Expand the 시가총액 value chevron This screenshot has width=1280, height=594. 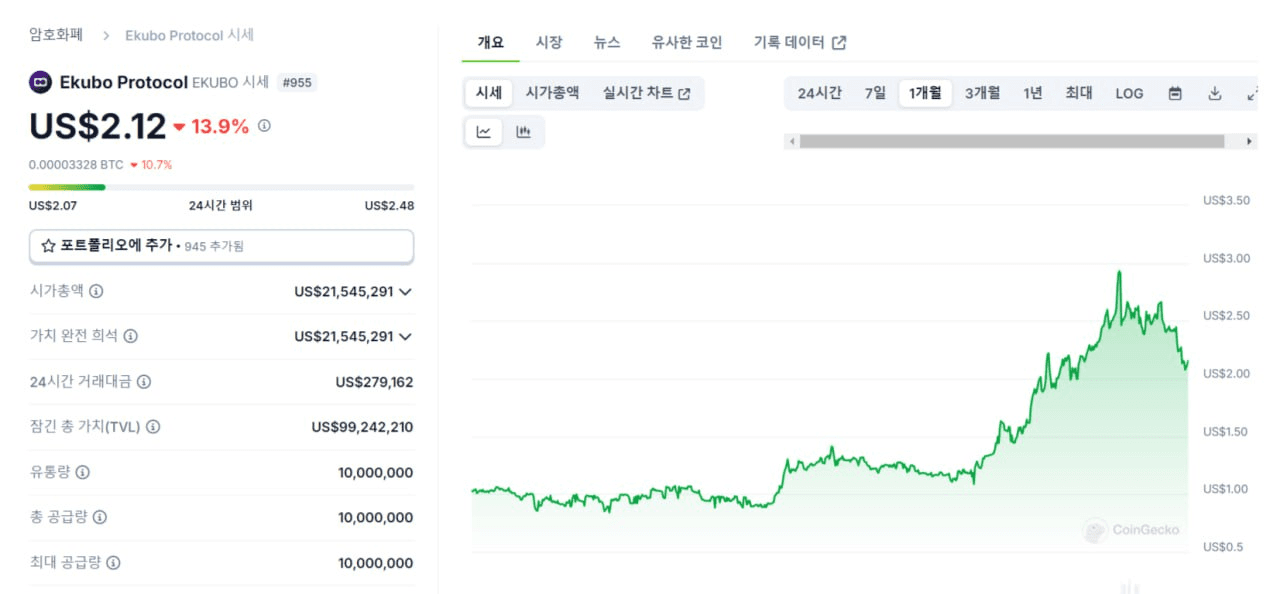click(405, 292)
